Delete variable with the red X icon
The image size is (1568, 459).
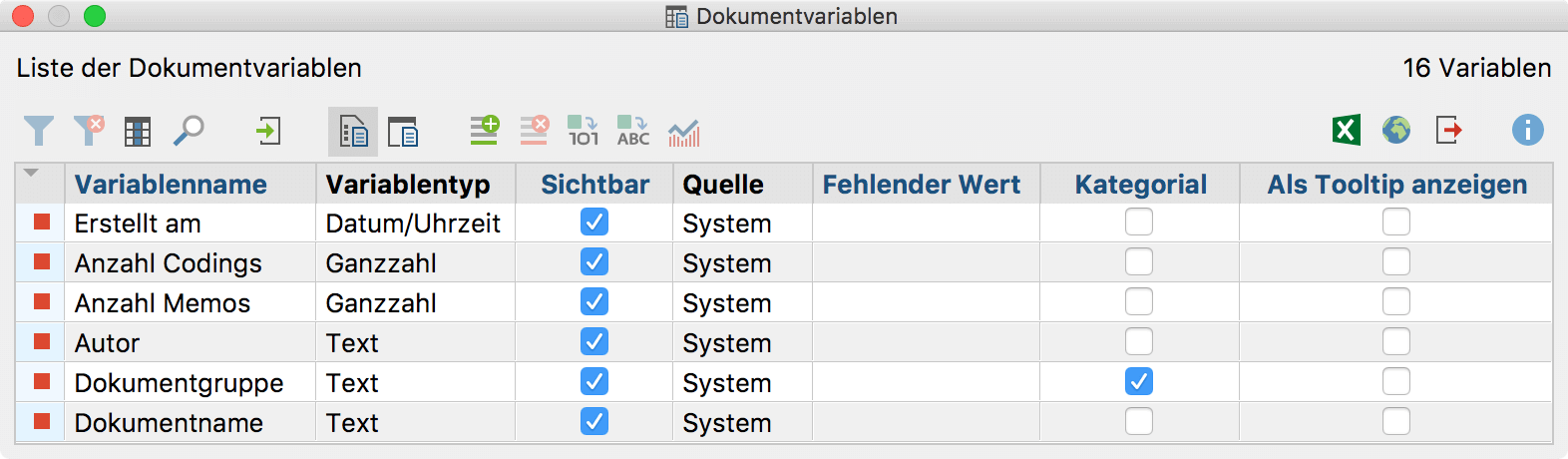[535, 131]
